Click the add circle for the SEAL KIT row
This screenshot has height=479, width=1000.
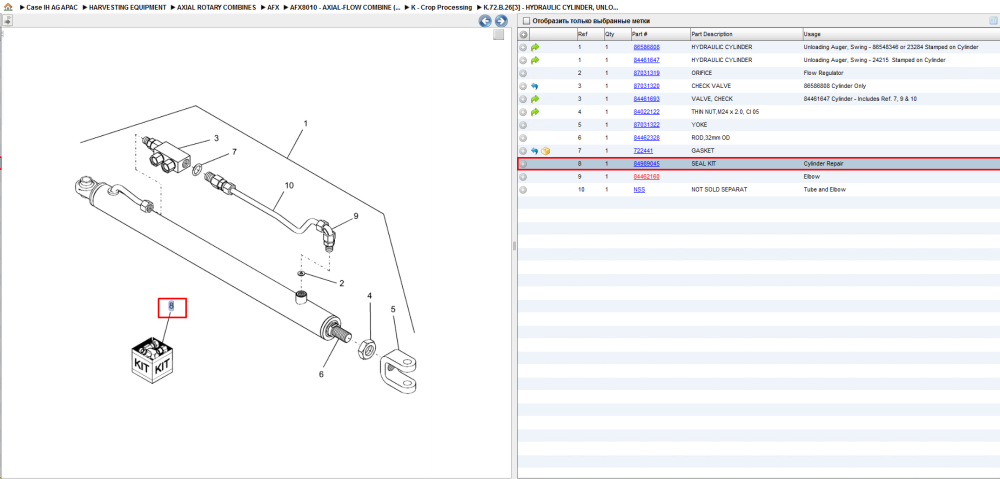point(523,164)
